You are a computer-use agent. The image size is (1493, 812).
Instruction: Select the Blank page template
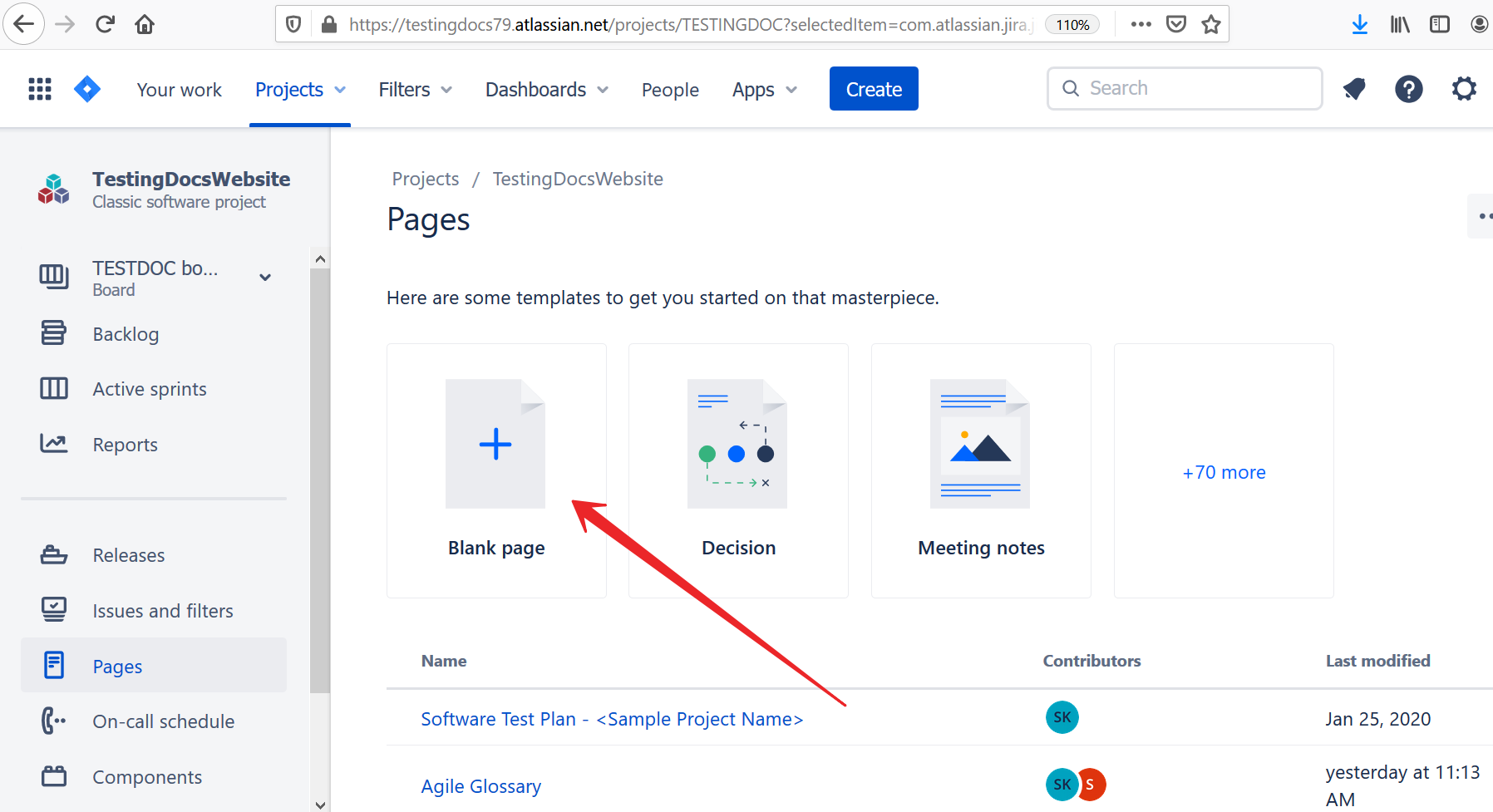click(496, 470)
